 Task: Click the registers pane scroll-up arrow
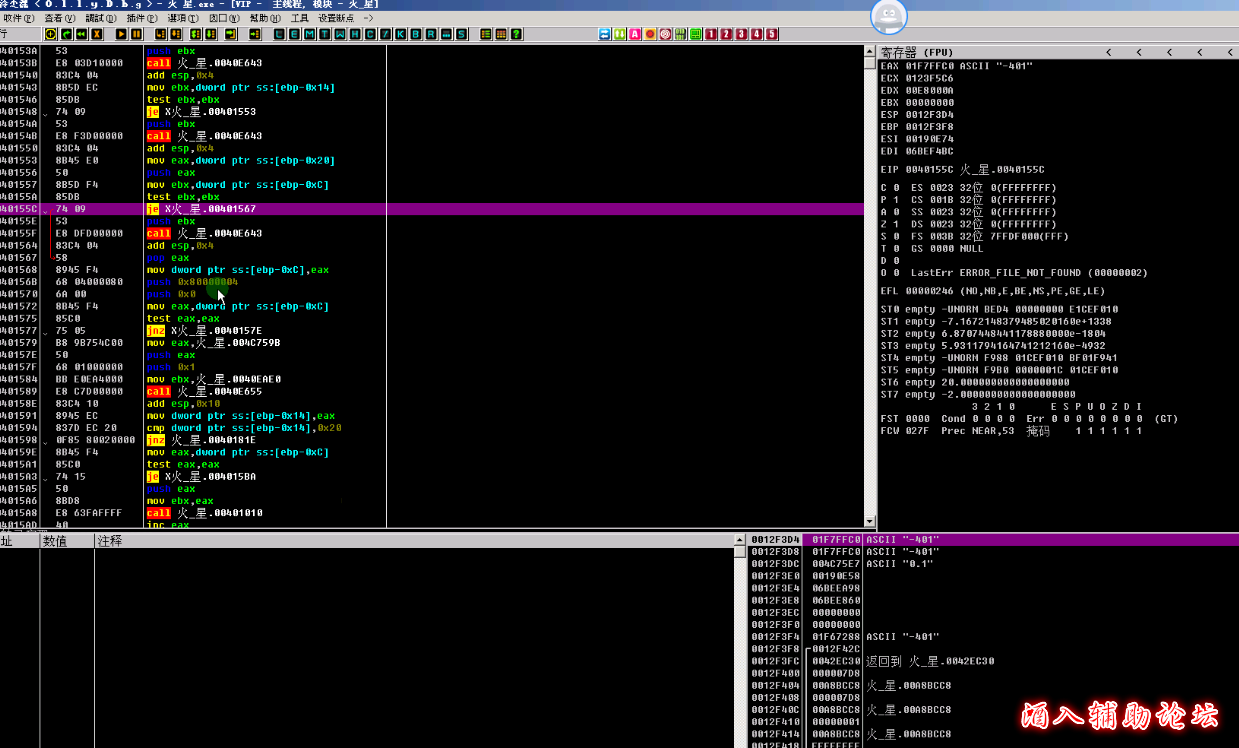tap(871, 52)
